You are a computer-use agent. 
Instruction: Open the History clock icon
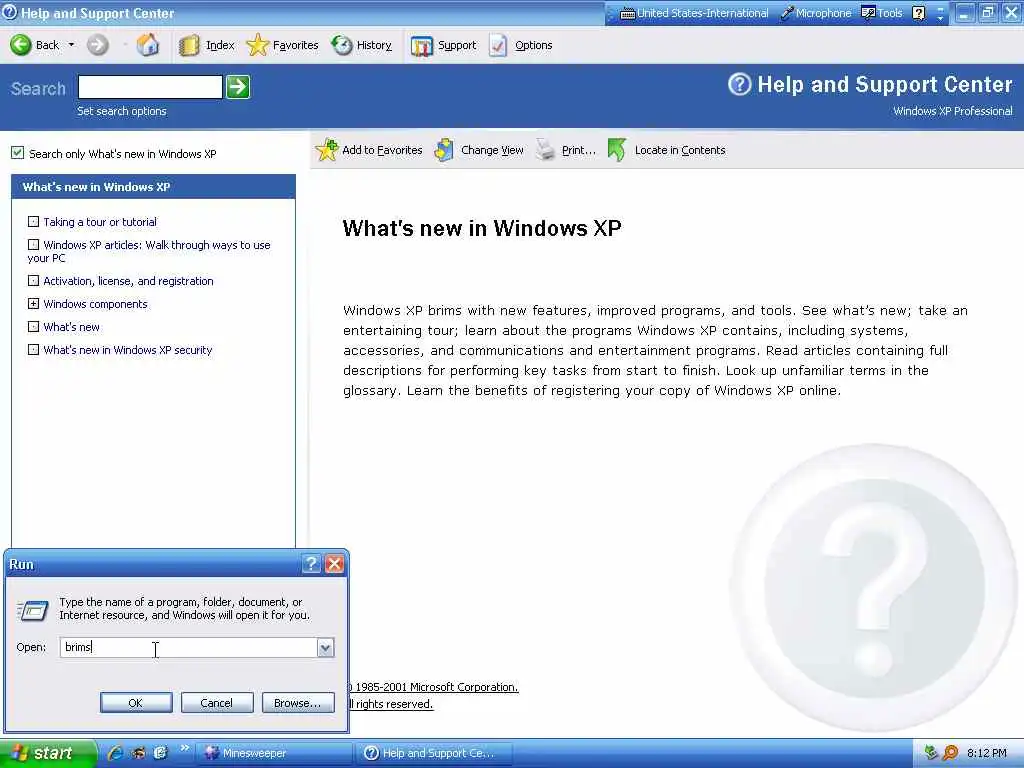click(342, 45)
